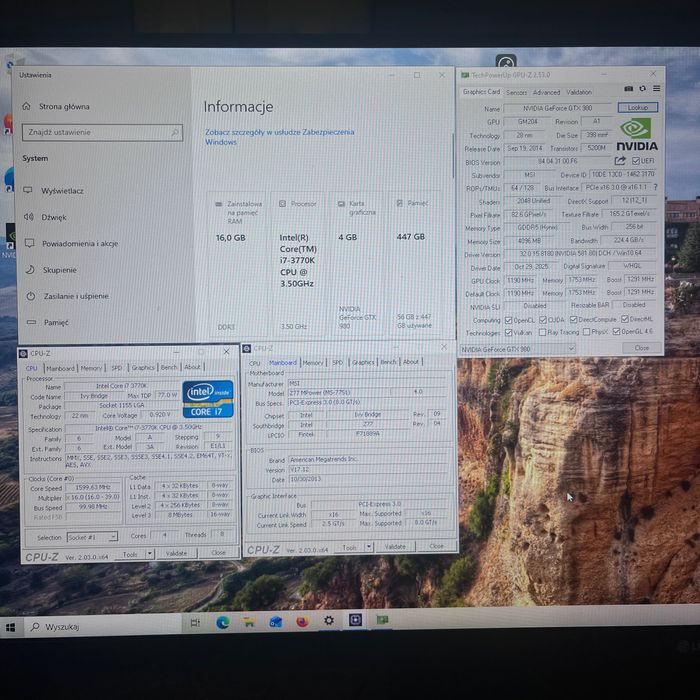Screen dimensions: 700x700
Task: Click the Strona główna home icon
Action: (26, 106)
